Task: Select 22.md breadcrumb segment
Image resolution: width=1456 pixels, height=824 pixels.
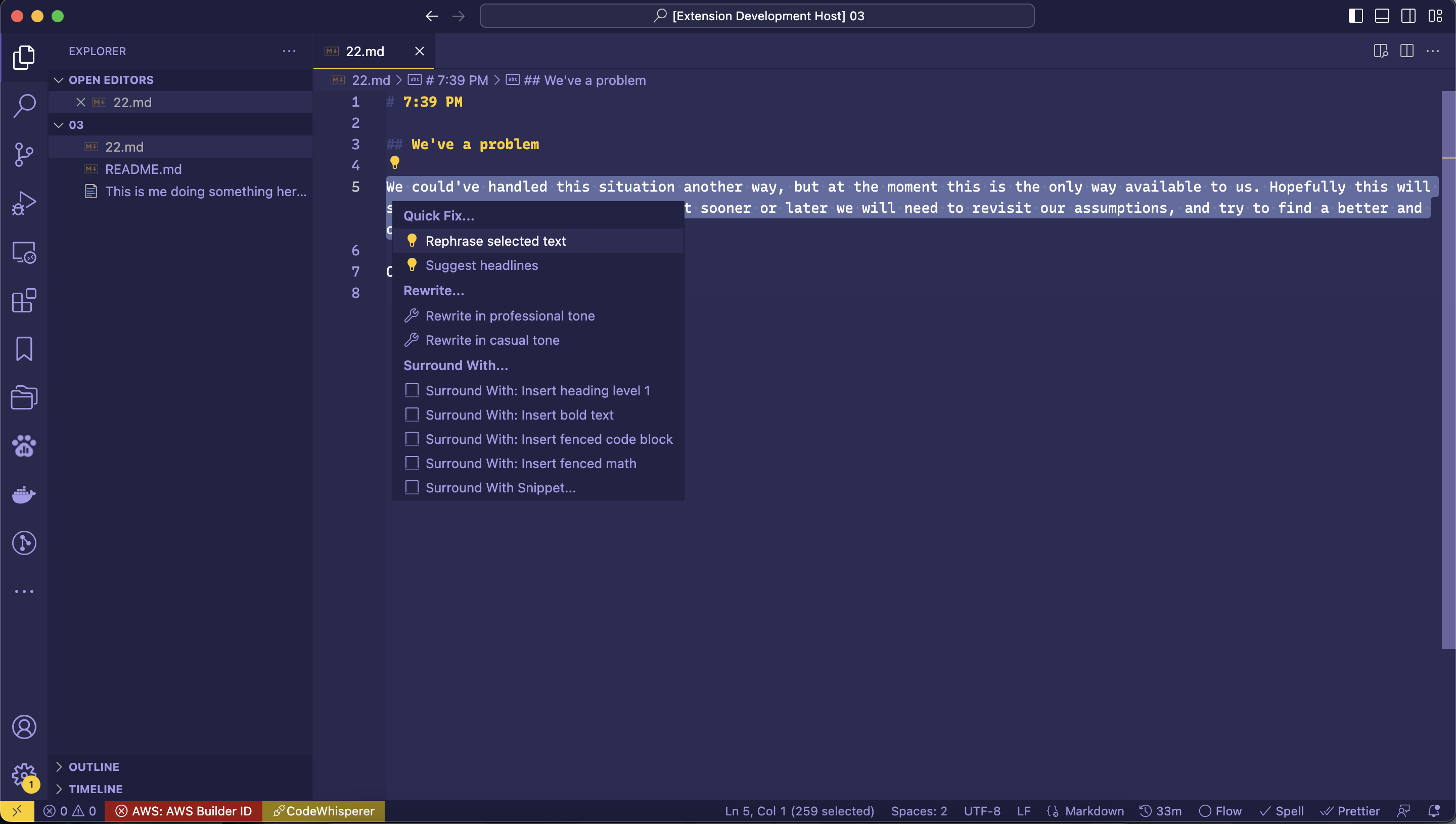Action: point(371,80)
